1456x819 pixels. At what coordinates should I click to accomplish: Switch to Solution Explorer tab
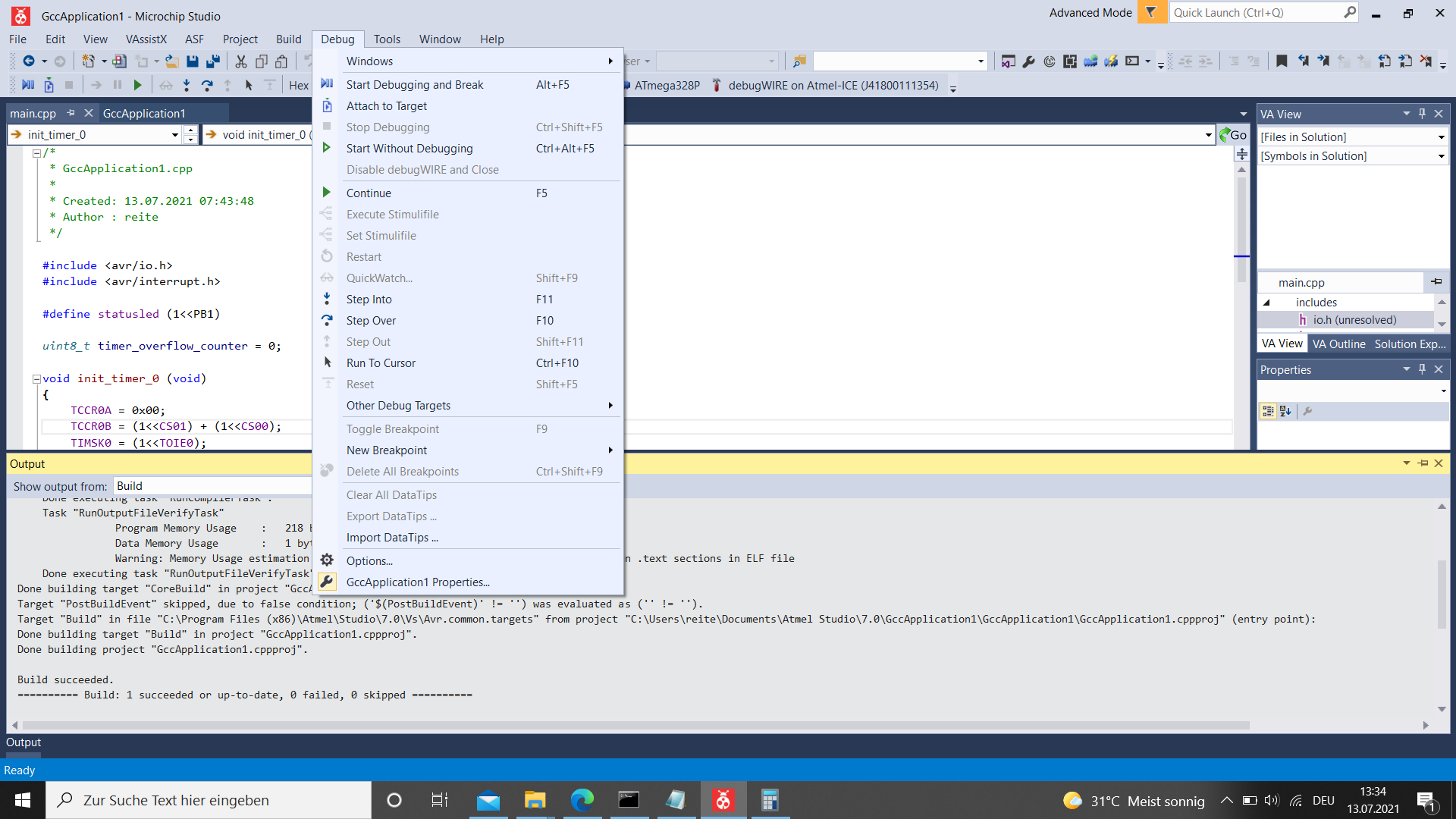[1410, 344]
